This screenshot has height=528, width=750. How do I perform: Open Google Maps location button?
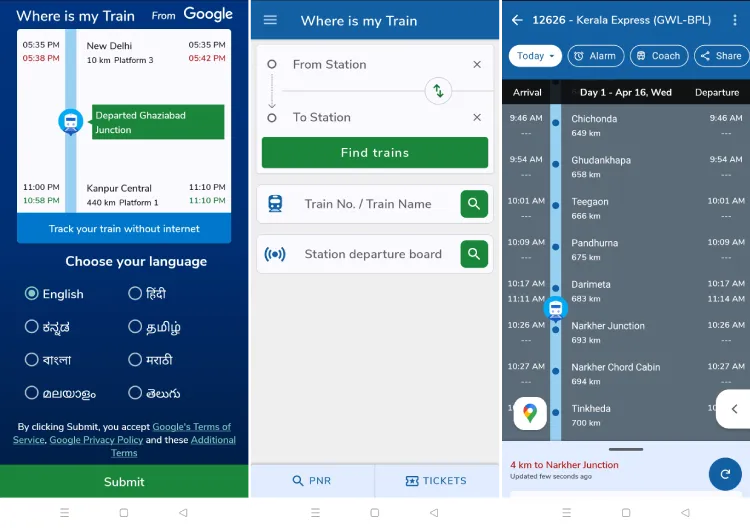coord(530,413)
